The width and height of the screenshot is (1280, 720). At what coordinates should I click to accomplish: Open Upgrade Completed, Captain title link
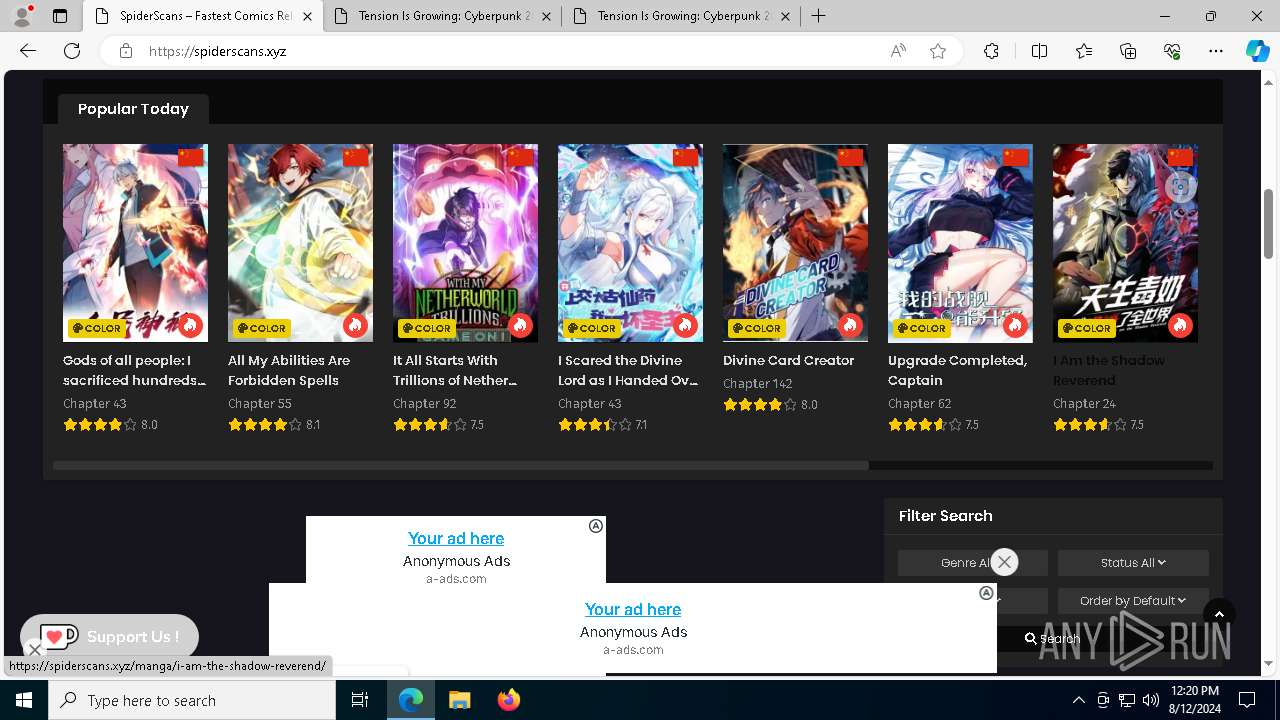click(958, 370)
